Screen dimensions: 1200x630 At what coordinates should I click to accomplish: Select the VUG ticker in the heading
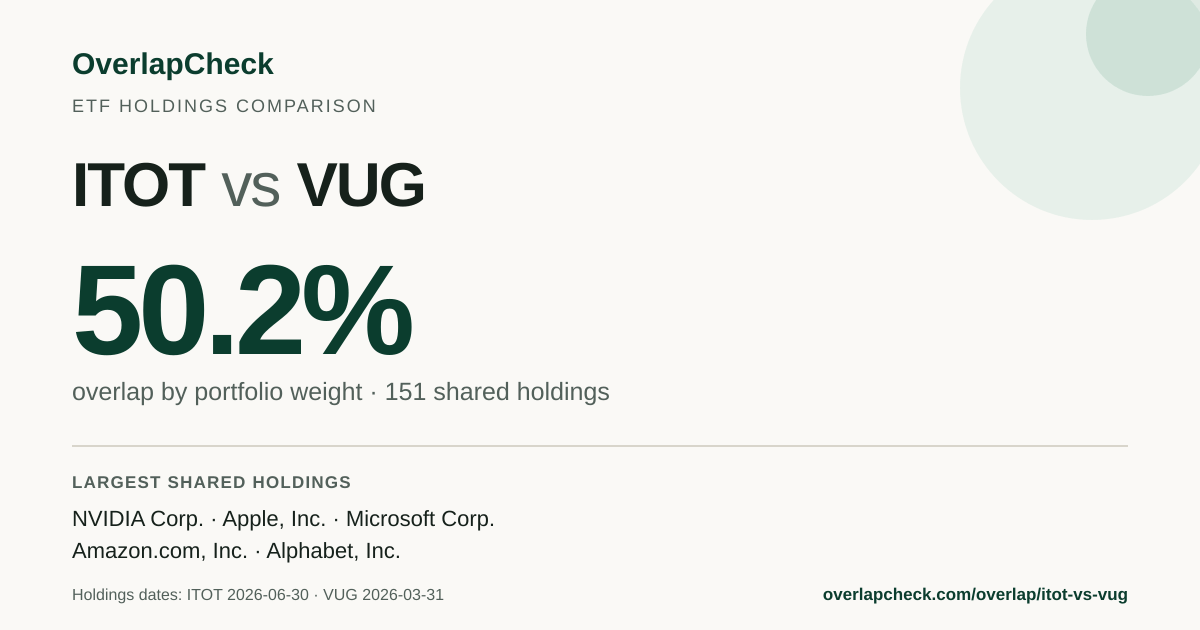click(360, 185)
